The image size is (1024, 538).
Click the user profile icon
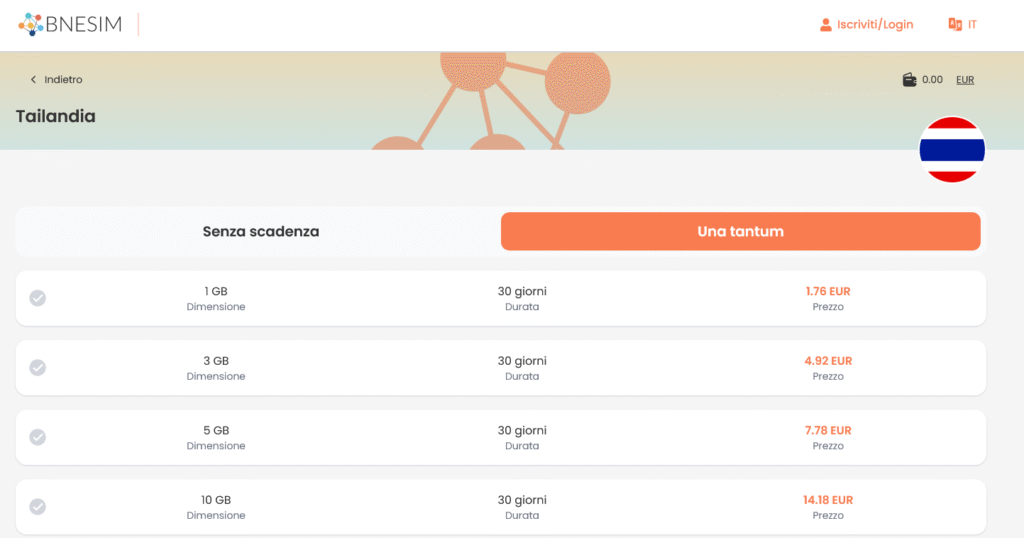click(x=826, y=24)
